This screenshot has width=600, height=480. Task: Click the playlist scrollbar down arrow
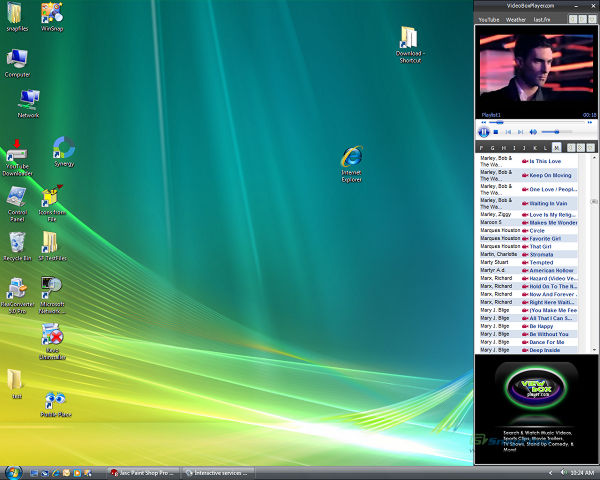pyautogui.click(x=594, y=350)
